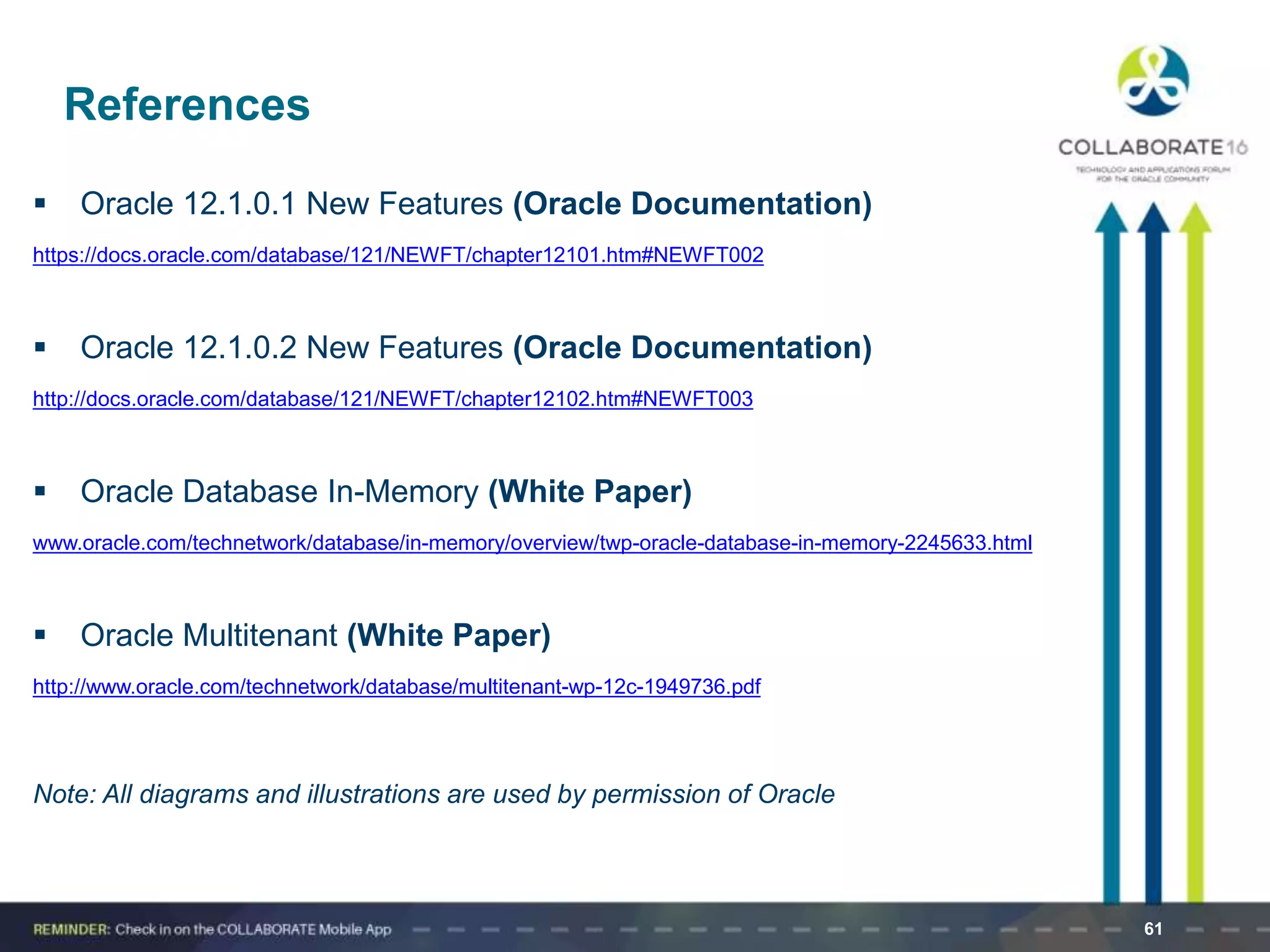Open the chapter12102.htm#NEWFT003 documentation link

pyautogui.click(x=393, y=399)
